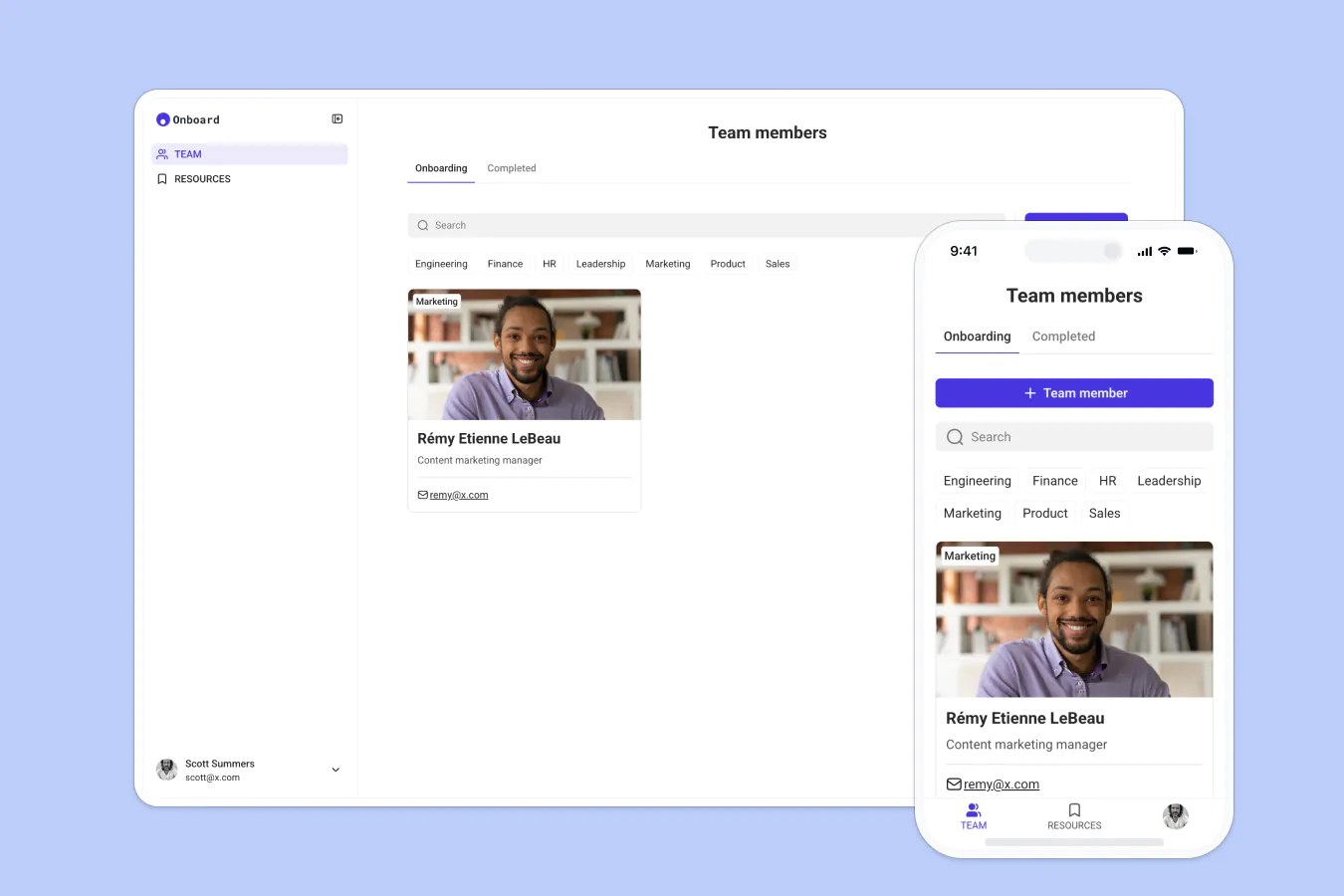The width and height of the screenshot is (1344, 896).
Task: Filter desktop list by Leadership
Action: click(x=600, y=264)
